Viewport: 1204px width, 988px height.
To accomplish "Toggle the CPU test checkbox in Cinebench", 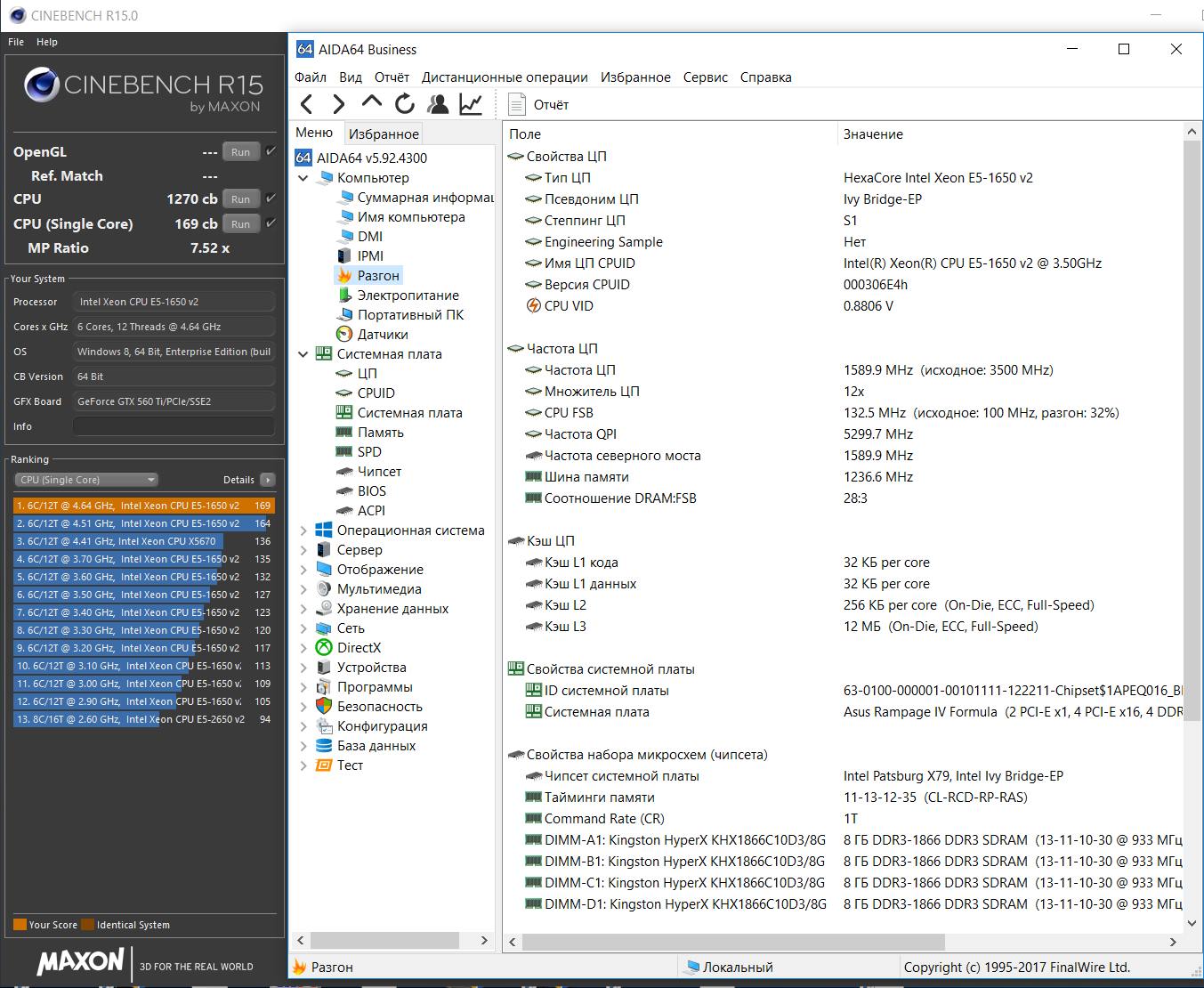I will [x=271, y=198].
